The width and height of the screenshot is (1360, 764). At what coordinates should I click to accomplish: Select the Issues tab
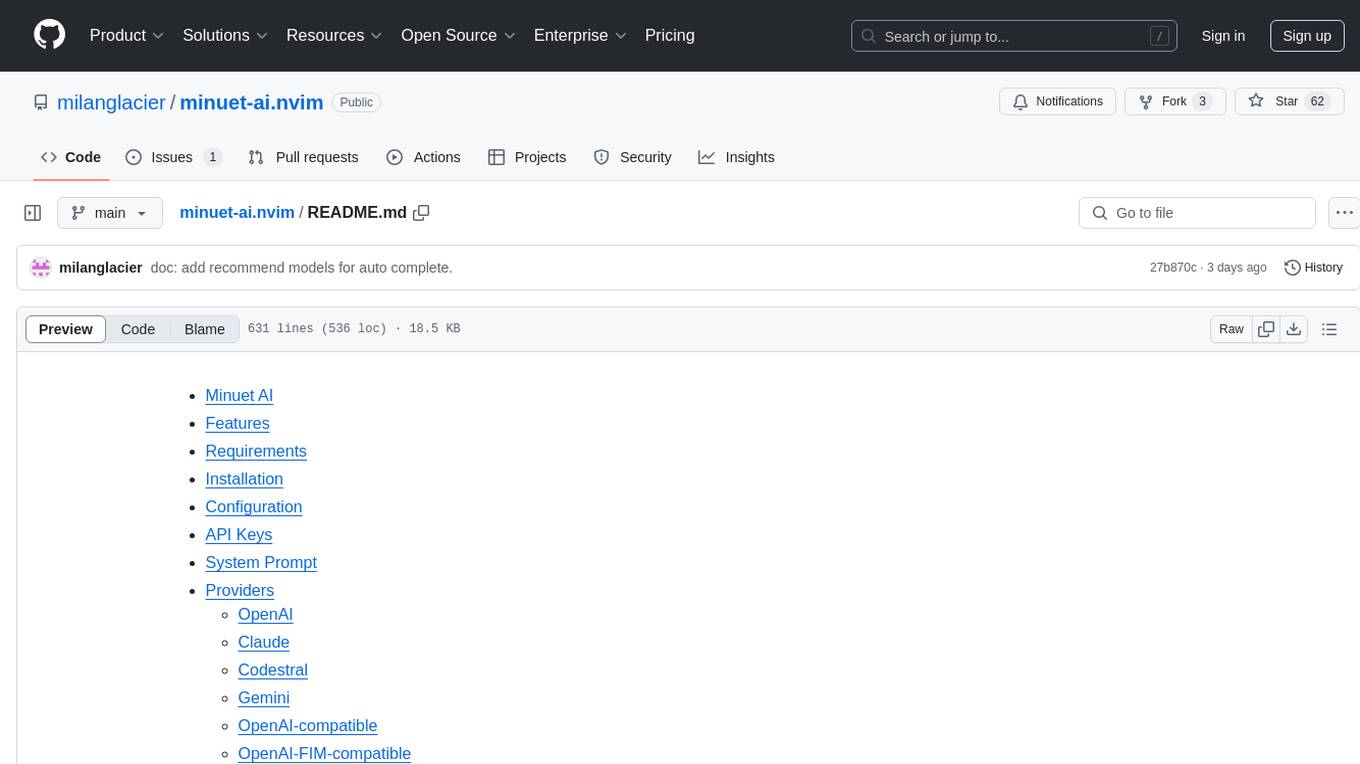coord(174,157)
